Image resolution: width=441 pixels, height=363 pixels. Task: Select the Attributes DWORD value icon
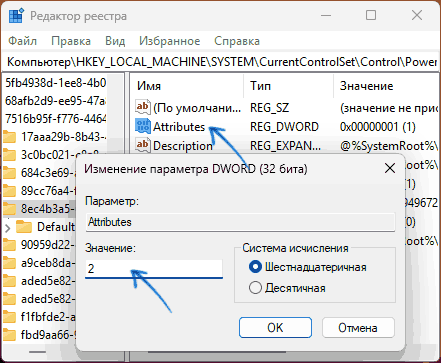143,126
